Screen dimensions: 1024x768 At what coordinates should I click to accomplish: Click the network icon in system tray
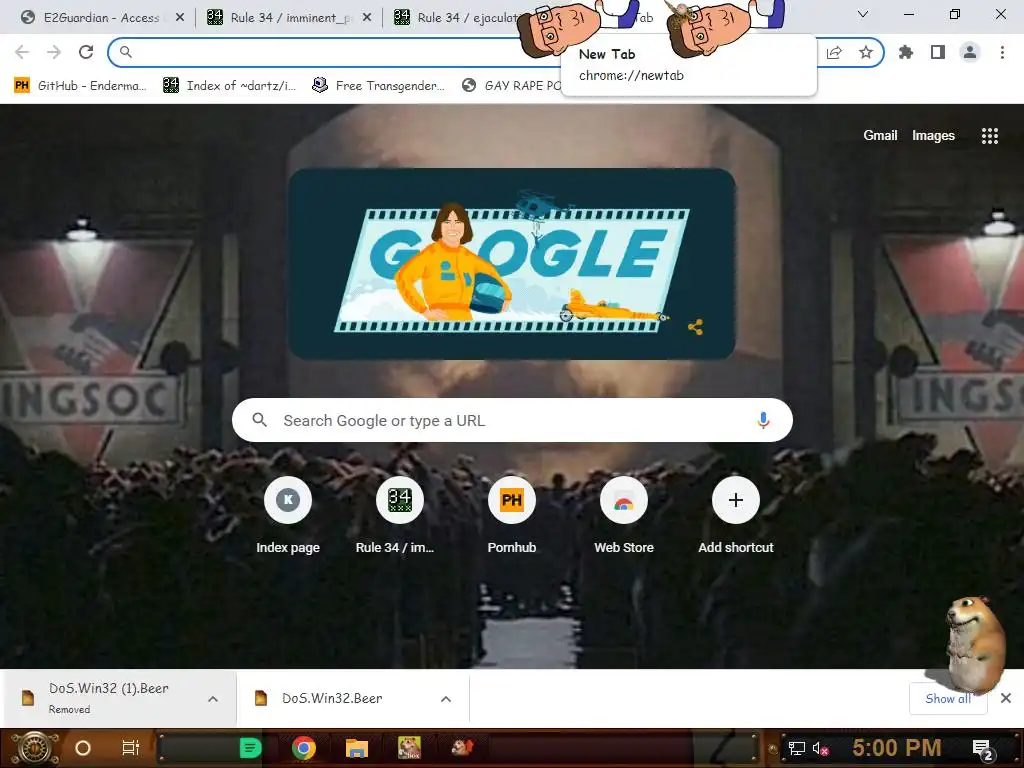tap(797, 748)
